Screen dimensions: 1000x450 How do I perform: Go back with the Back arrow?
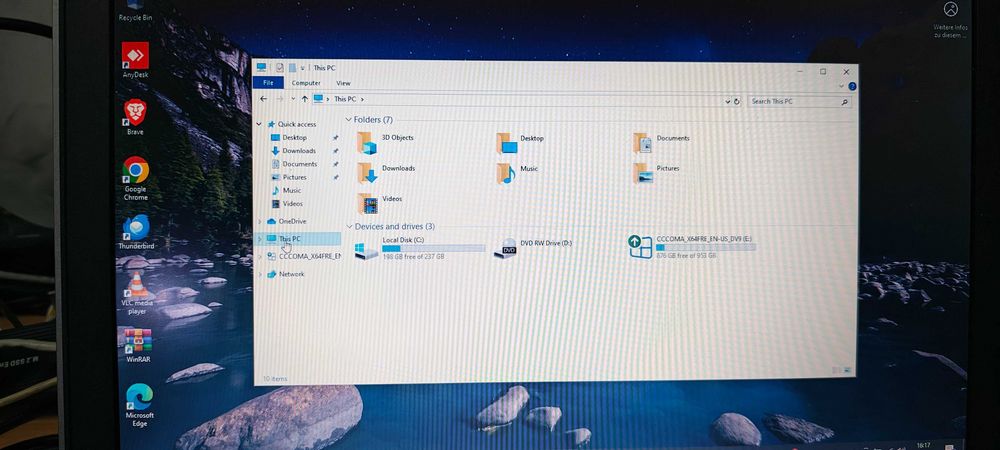pyautogui.click(x=263, y=99)
